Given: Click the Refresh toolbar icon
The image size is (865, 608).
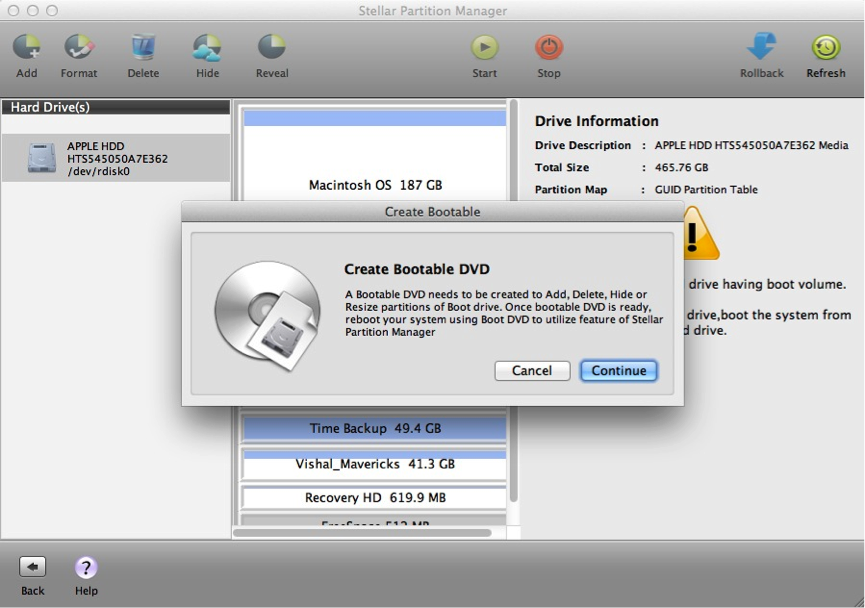Looking at the screenshot, I should pos(826,47).
